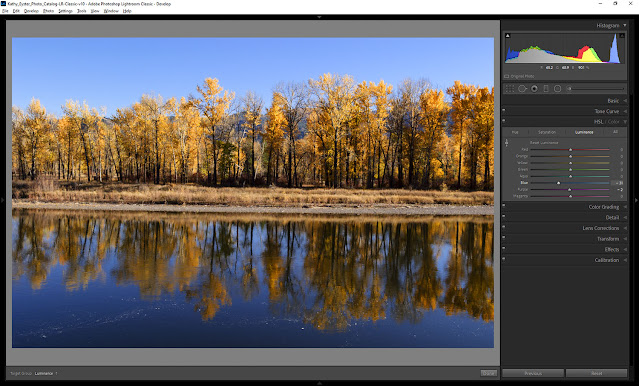Click the Purple luminance slider
This screenshot has width=639, height=386.
coord(570,190)
